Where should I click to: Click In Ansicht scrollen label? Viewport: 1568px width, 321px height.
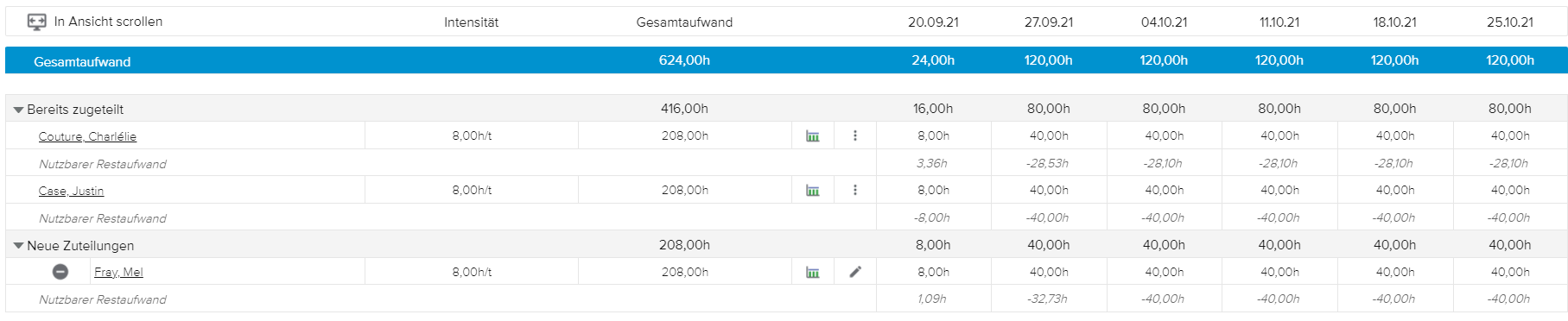pyautogui.click(x=108, y=22)
